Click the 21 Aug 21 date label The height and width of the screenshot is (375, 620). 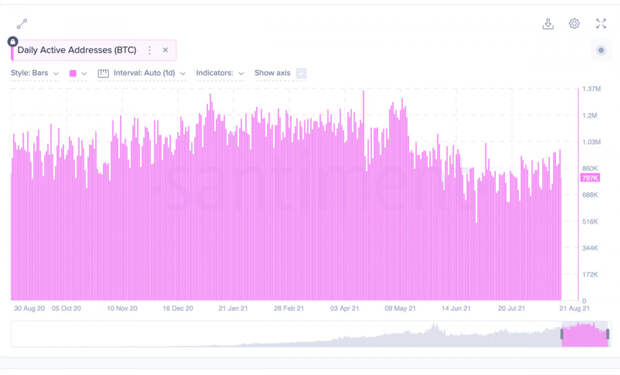575,308
